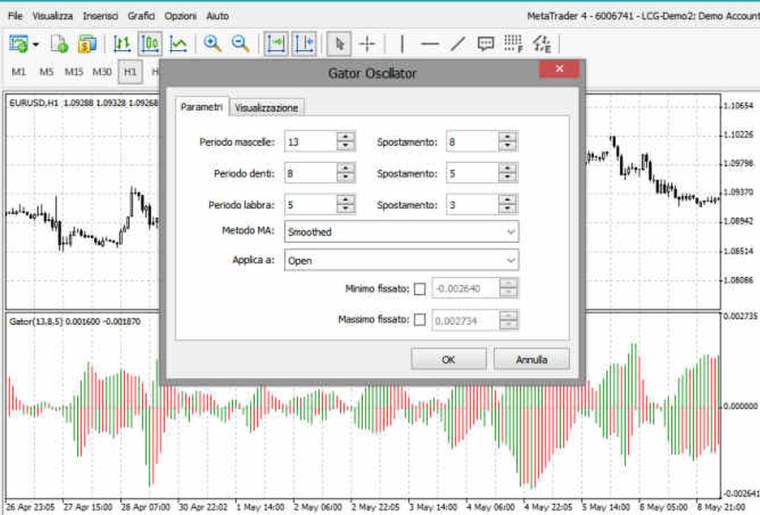The image size is (760, 515).
Task: Enable the Massimo fissato checkbox
Action: point(419,320)
